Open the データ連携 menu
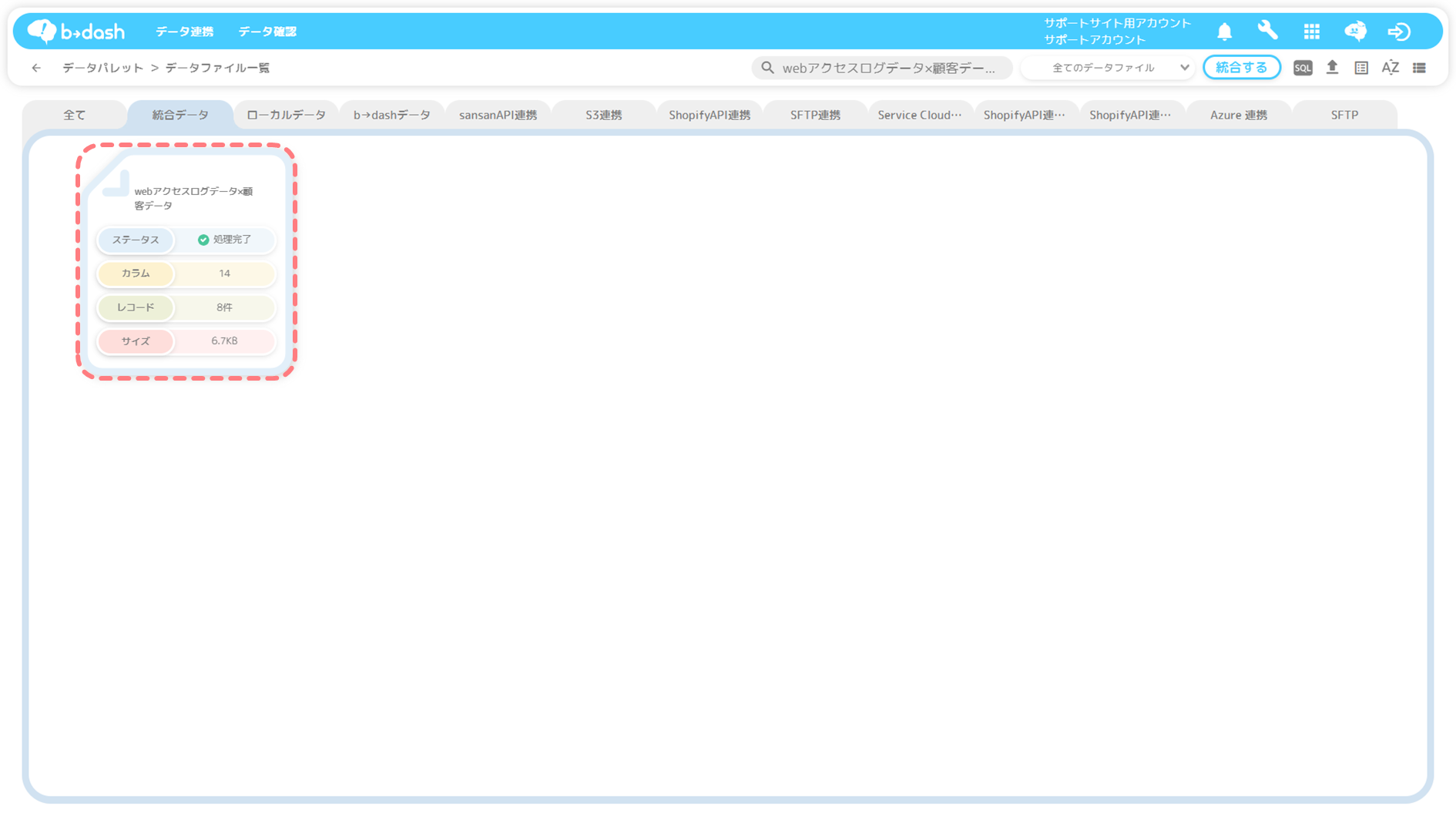Viewport: 1456px width, 819px height. pyautogui.click(x=184, y=32)
